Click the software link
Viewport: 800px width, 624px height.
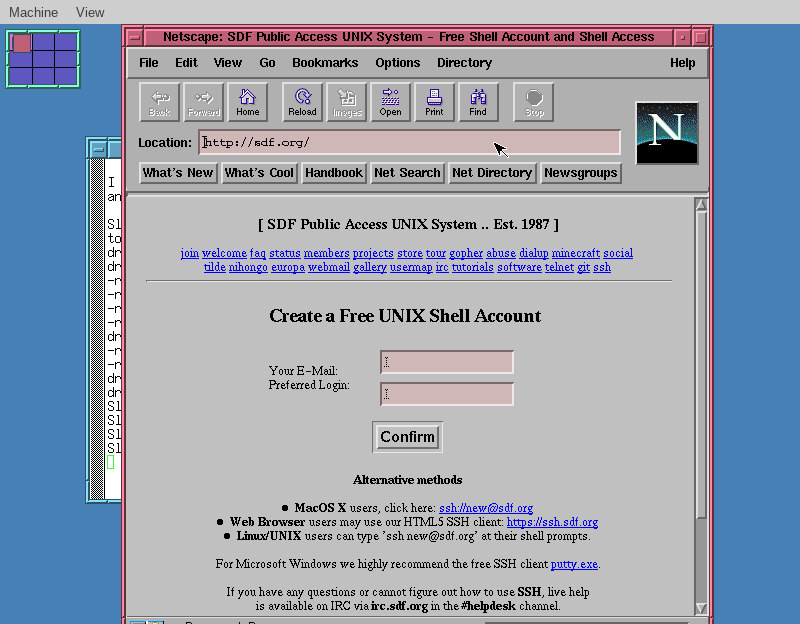click(x=519, y=267)
